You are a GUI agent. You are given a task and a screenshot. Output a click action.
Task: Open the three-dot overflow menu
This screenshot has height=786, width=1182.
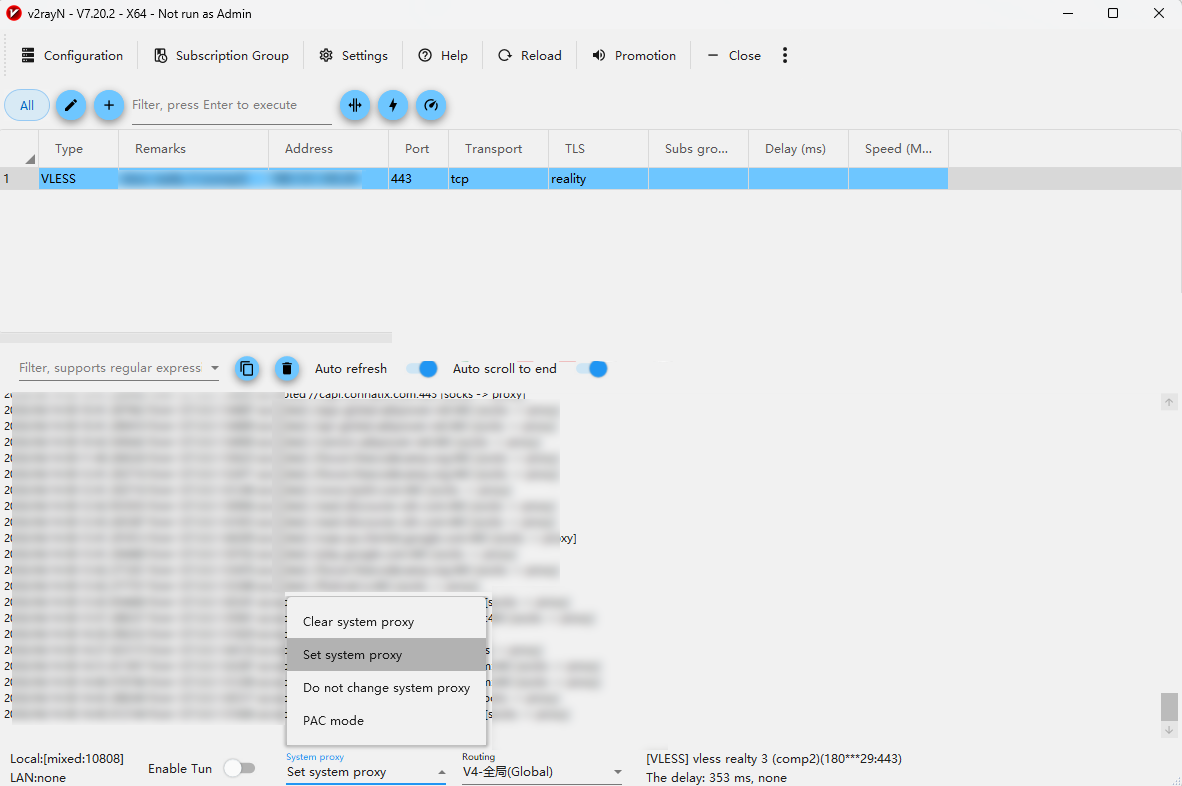[785, 55]
